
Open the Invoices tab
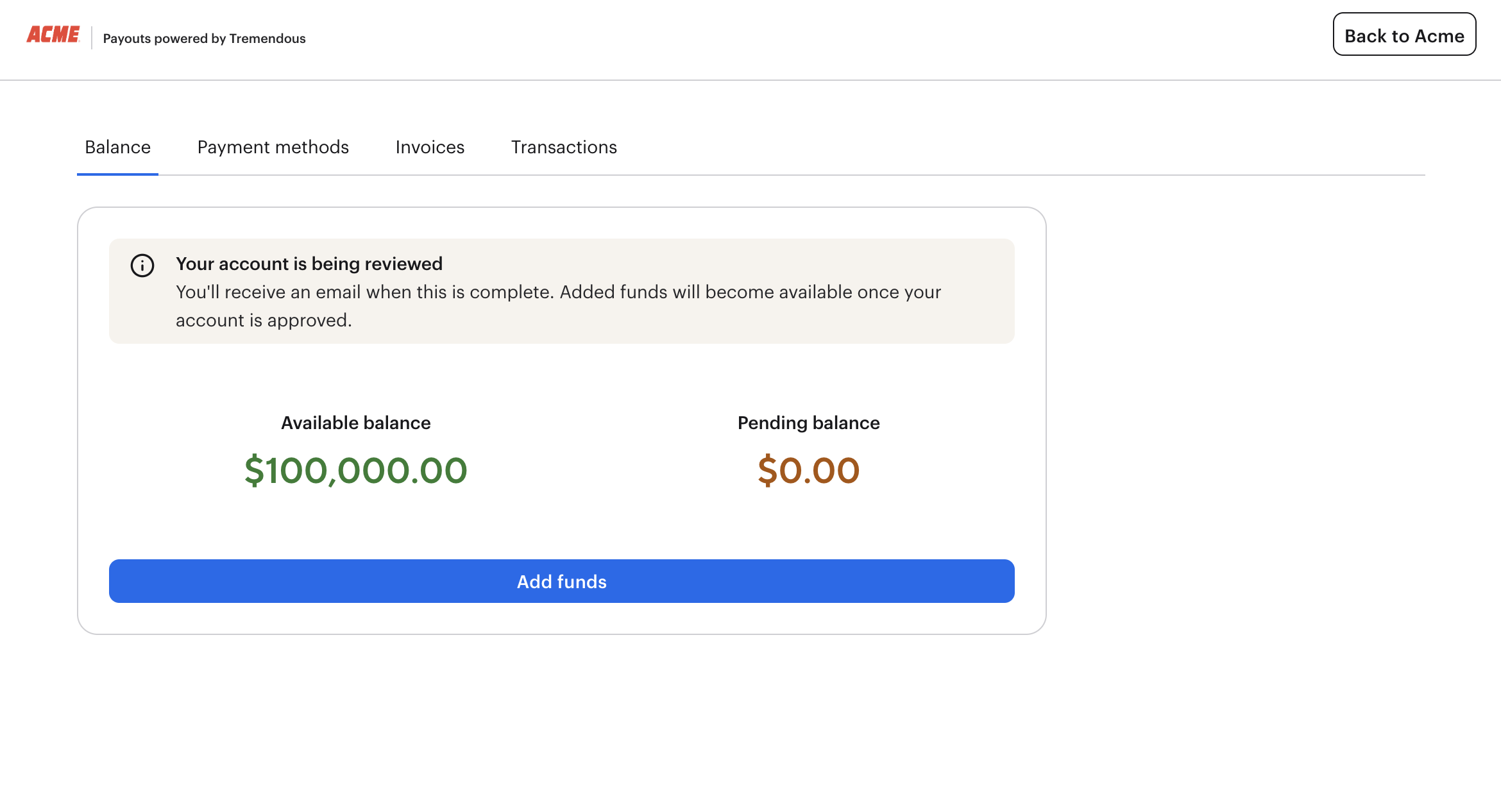(x=430, y=148)
